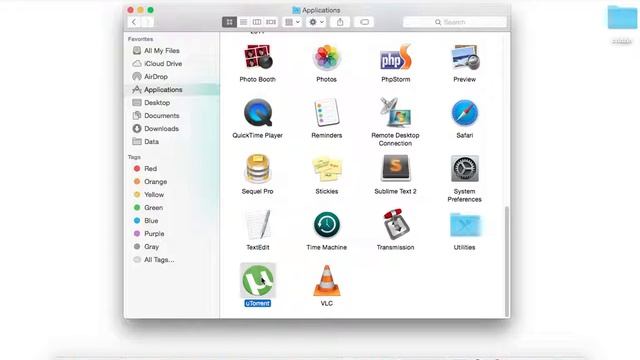
Task: Click the 'Safari' label text
Action: (x=464, y=136)
